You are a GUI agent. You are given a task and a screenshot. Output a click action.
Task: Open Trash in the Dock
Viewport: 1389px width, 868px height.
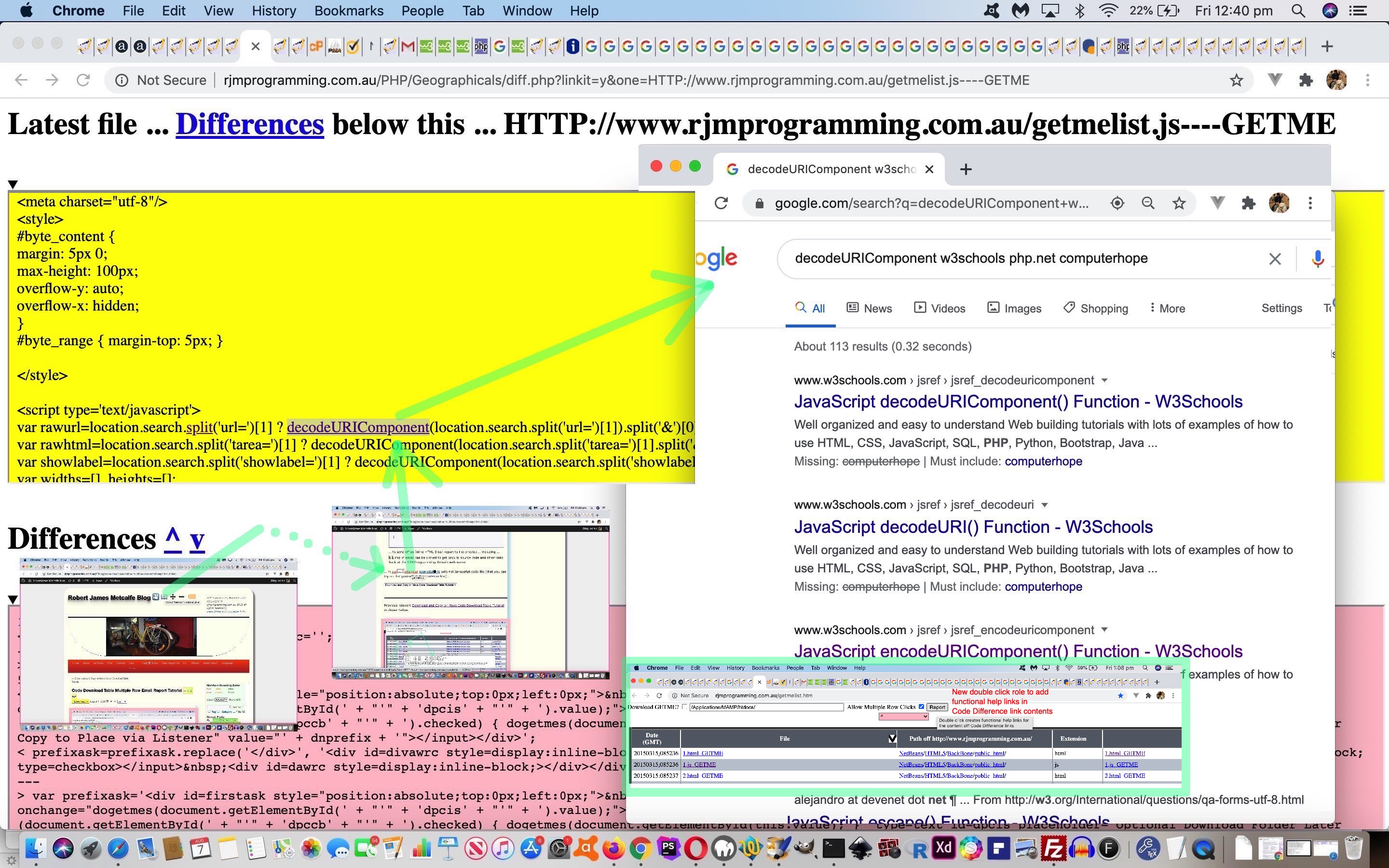(1354, 848)
